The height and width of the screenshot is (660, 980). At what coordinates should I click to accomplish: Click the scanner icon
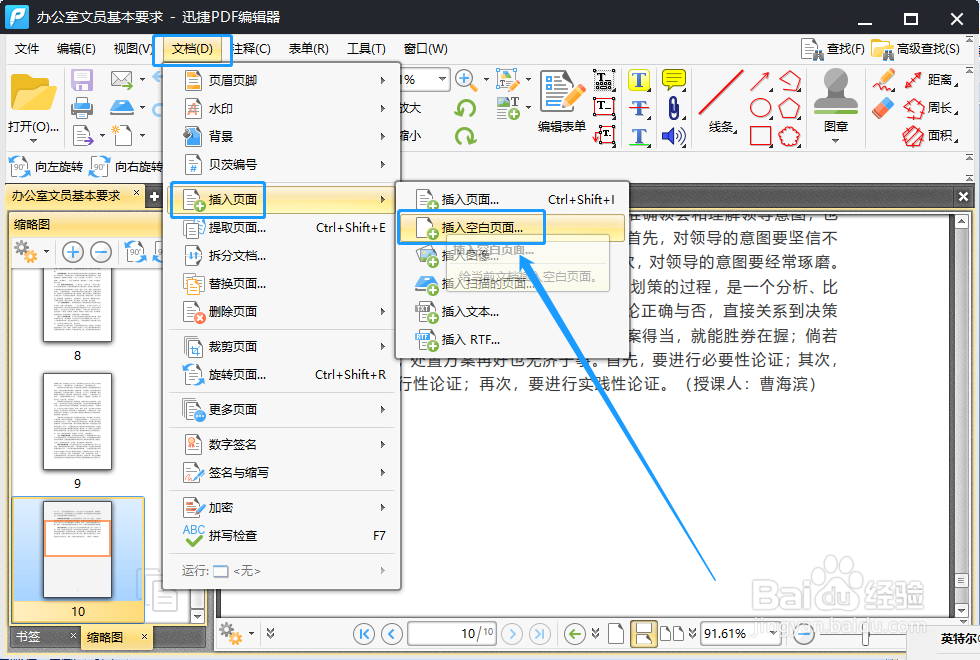pos(122,108)
